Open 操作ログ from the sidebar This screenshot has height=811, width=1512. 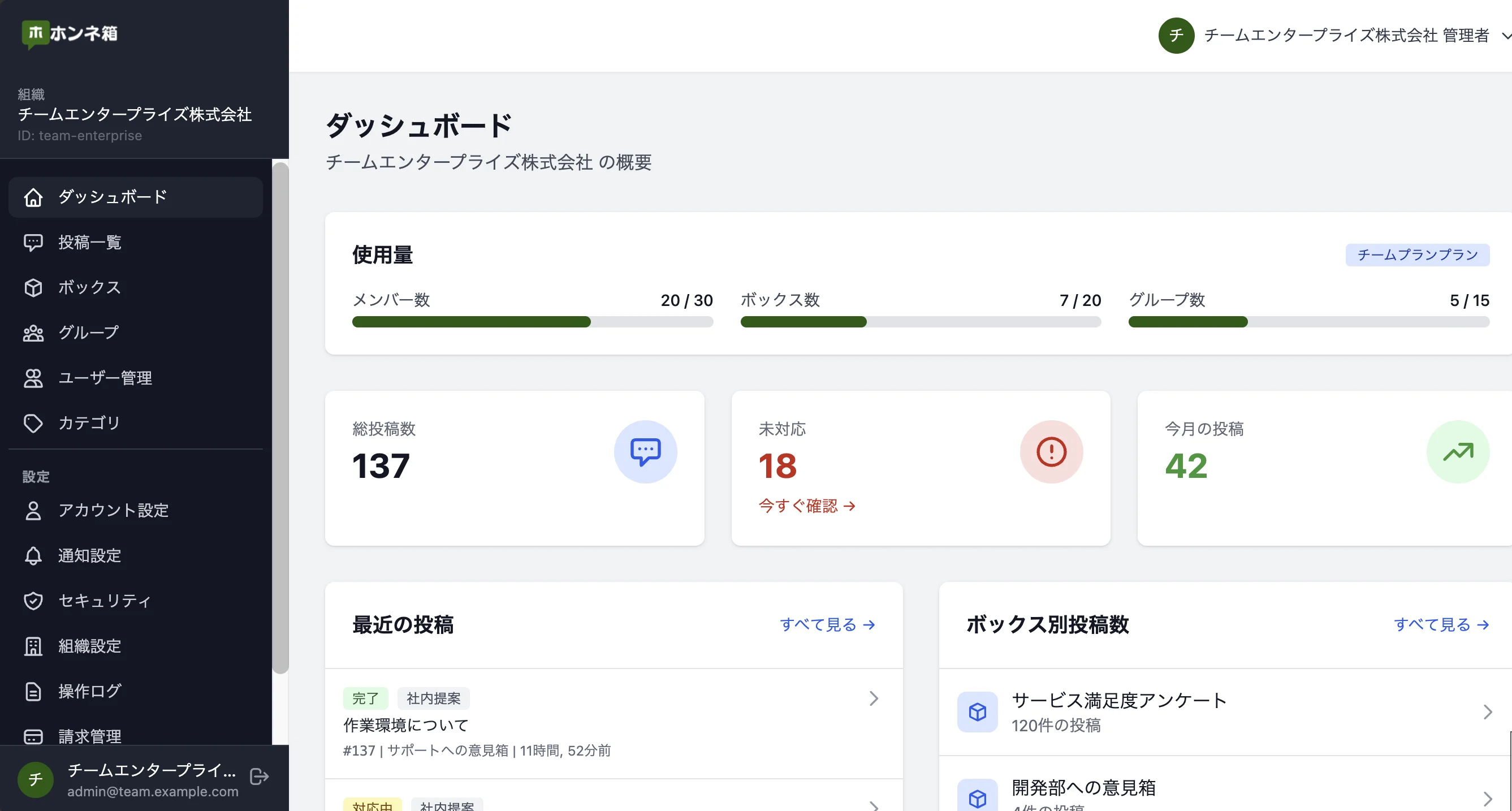click(89, 691)
